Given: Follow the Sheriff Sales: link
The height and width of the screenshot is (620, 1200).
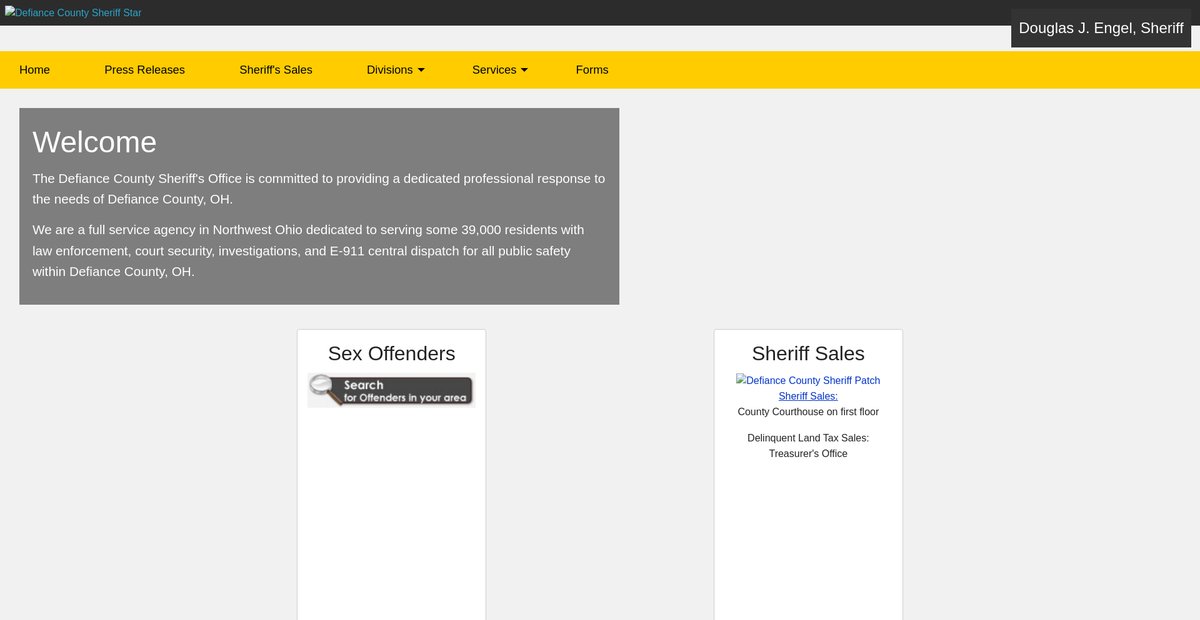Looking at the screenshot, I should (808, 396).
